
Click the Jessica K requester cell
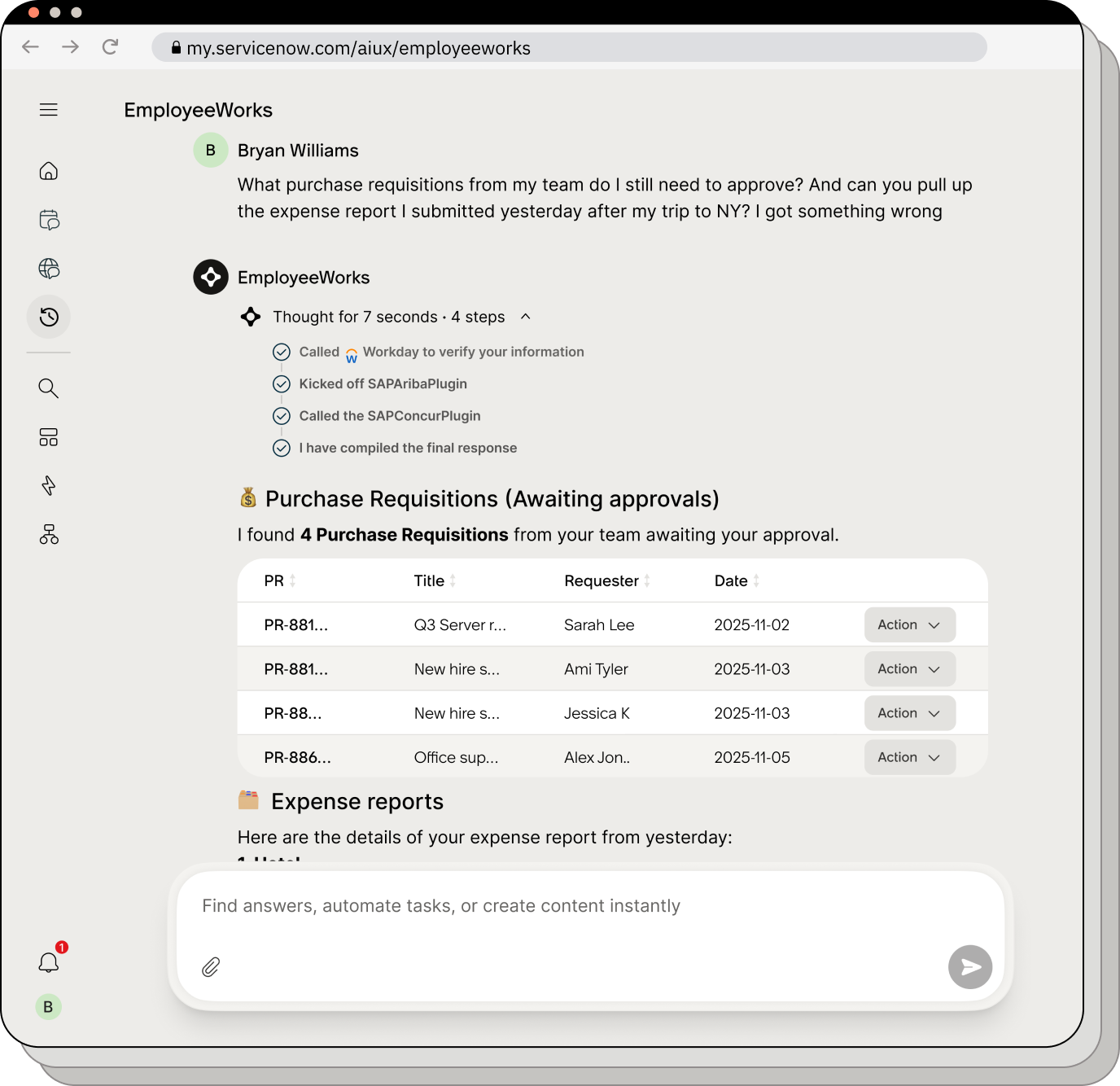coord(597,713)
